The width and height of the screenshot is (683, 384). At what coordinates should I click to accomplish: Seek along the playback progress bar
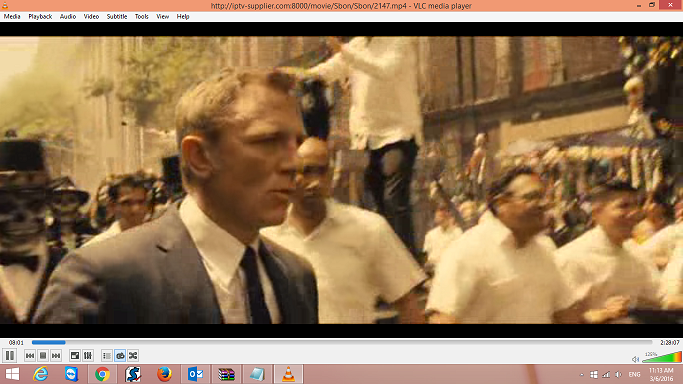pos(342,343)
